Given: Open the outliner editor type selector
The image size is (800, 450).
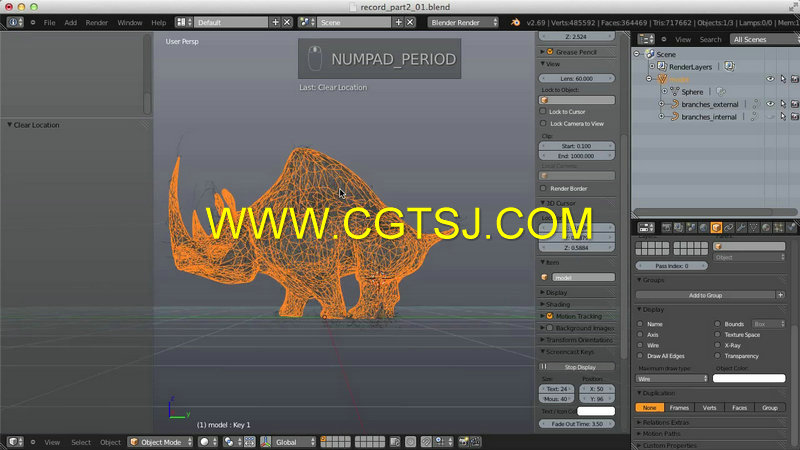Looking at the screenshot, I should (x=646, y=39).
